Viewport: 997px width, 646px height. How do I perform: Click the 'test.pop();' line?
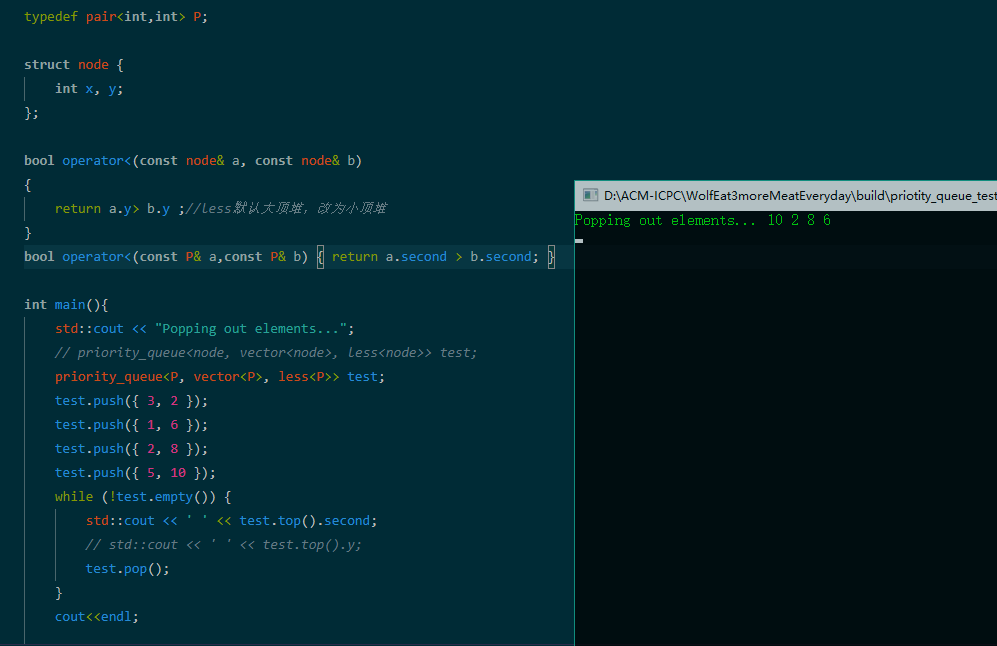click(127, 569)
